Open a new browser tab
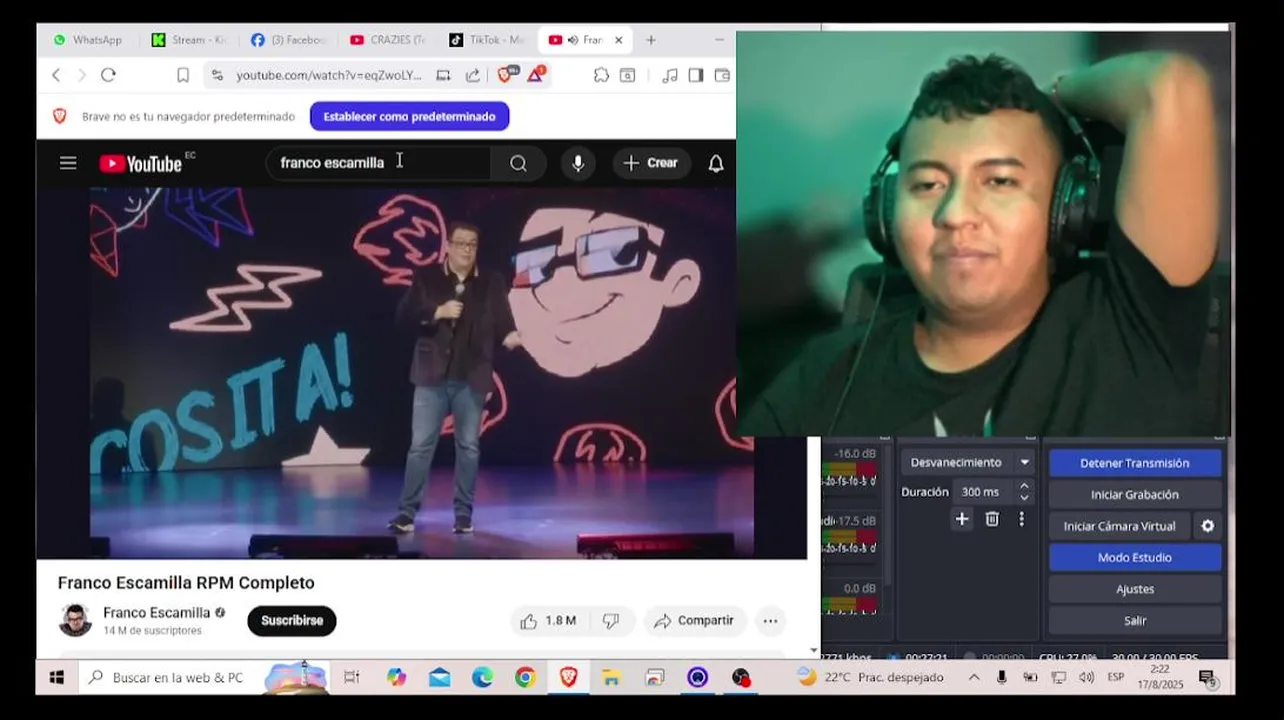 coord(651,40)
